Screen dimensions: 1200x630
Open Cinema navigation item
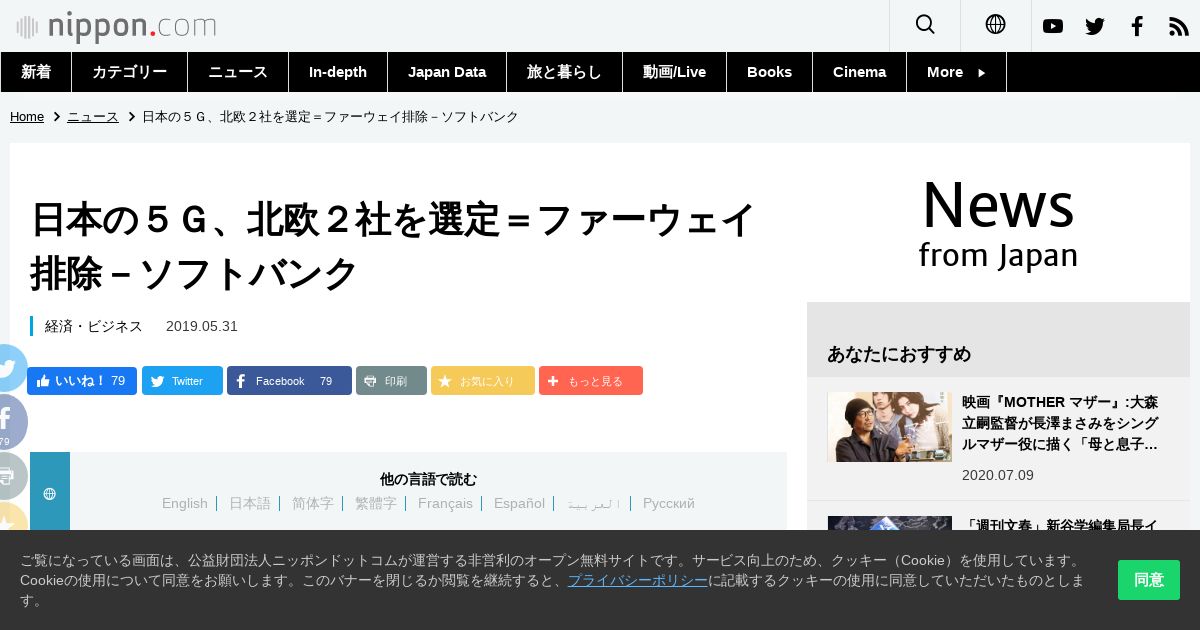point(860,72)
